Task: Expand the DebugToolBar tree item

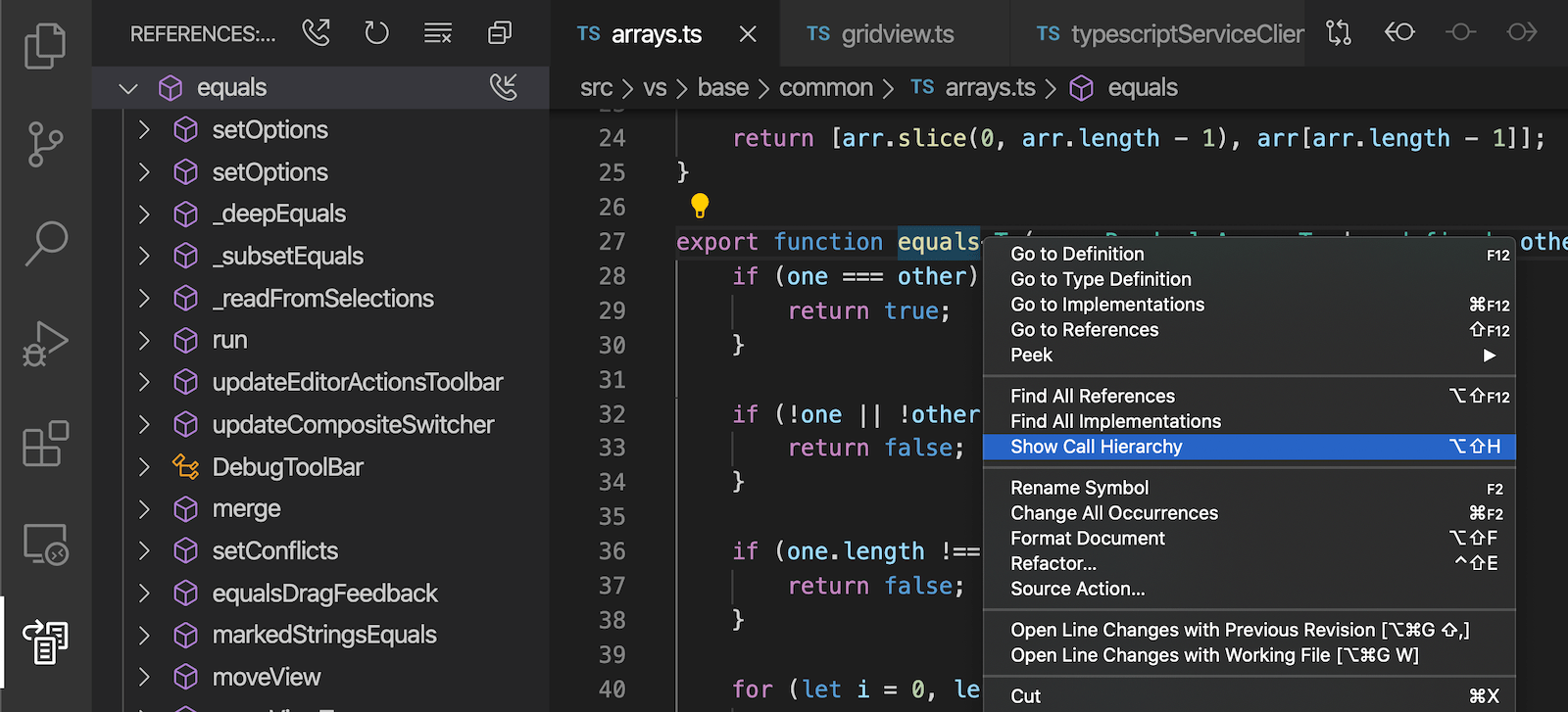Action: coord(145,467)
